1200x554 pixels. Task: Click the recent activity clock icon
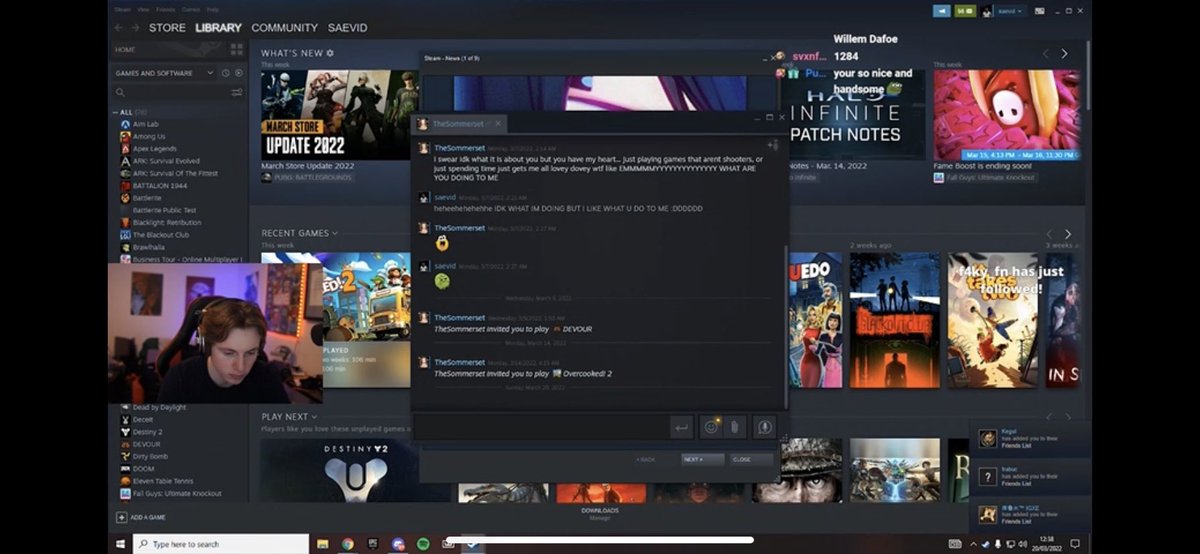[x=226, y=73]
